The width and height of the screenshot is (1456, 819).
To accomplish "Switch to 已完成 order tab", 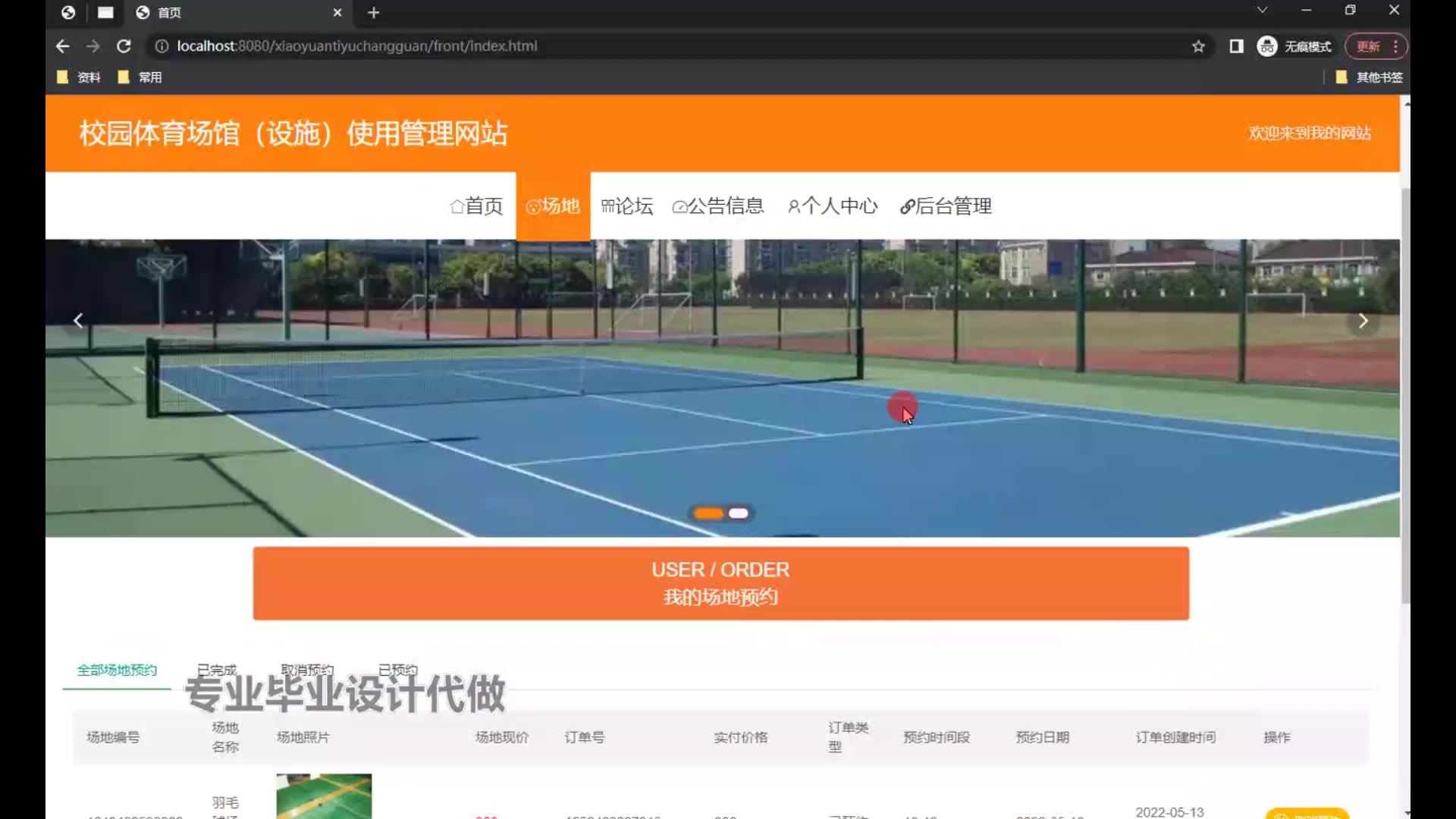I will (217, 670).
